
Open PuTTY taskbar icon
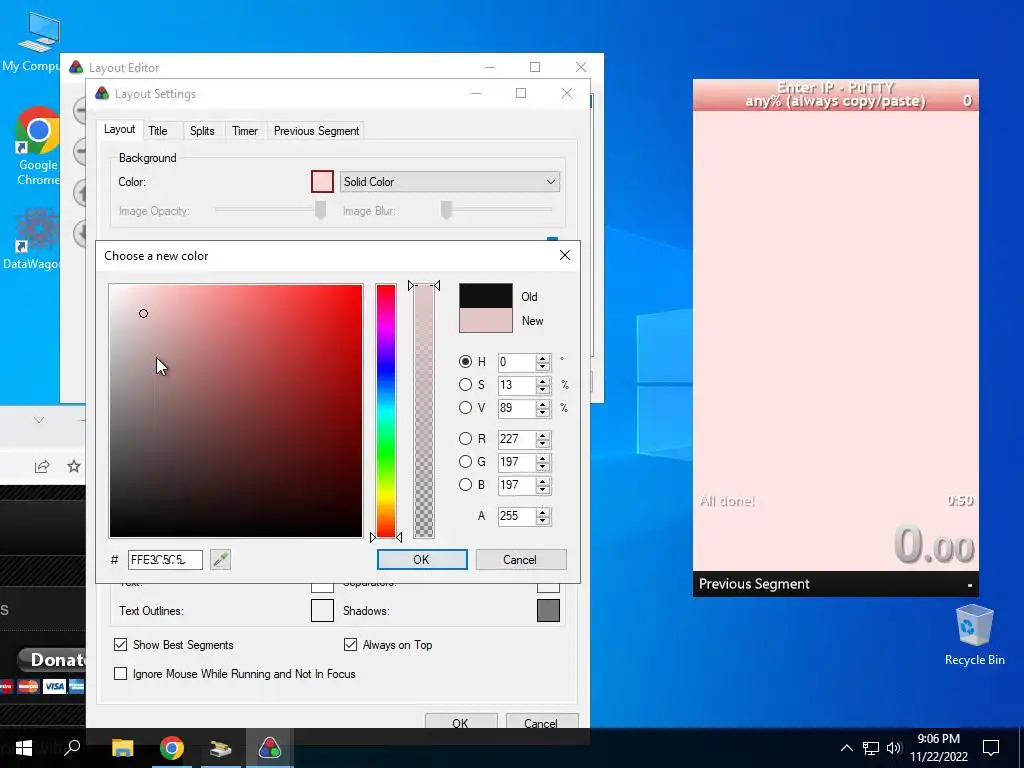(221, 748)
